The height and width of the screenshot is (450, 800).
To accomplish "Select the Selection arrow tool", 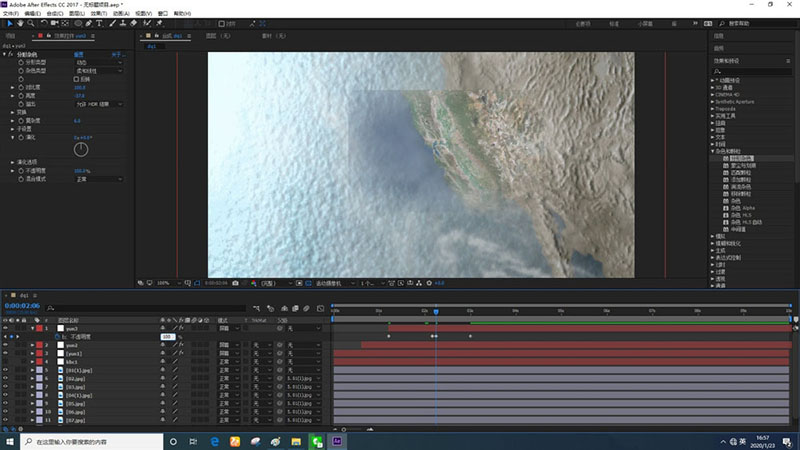I will 8,23.
